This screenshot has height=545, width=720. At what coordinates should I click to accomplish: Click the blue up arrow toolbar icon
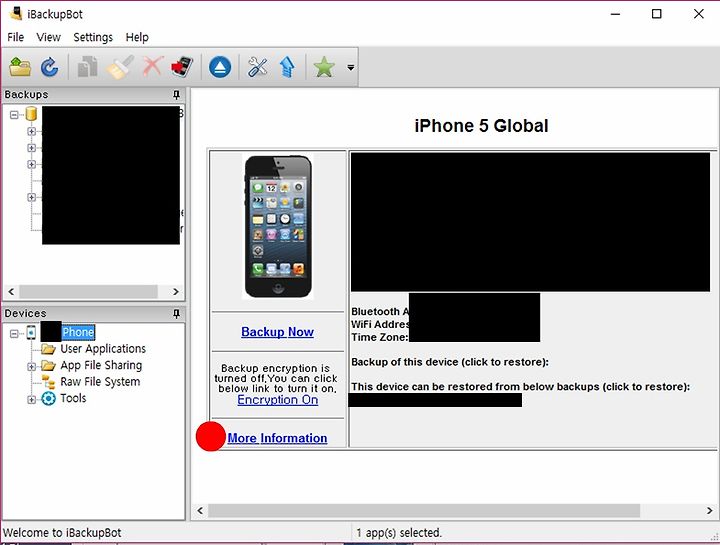point(287,67)
